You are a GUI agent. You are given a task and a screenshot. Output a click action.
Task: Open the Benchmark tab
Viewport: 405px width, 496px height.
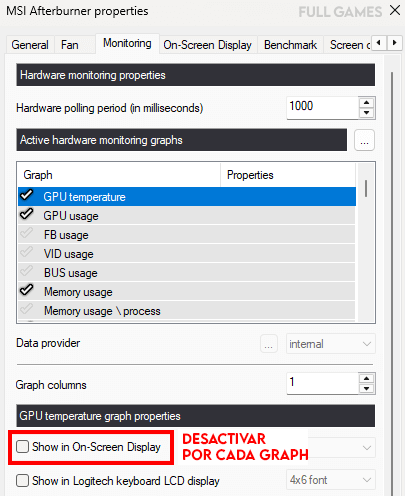[290, 45]
